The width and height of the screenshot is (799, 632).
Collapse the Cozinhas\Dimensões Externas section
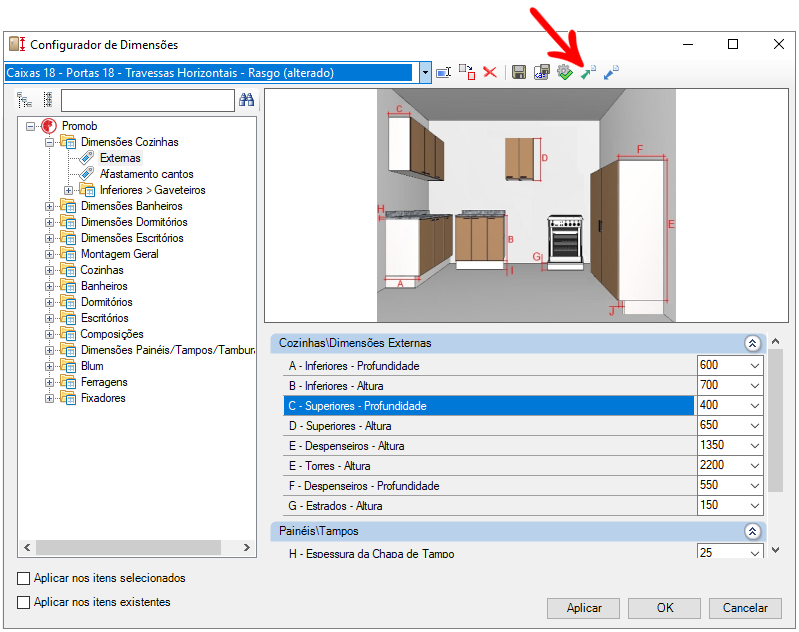752,343
